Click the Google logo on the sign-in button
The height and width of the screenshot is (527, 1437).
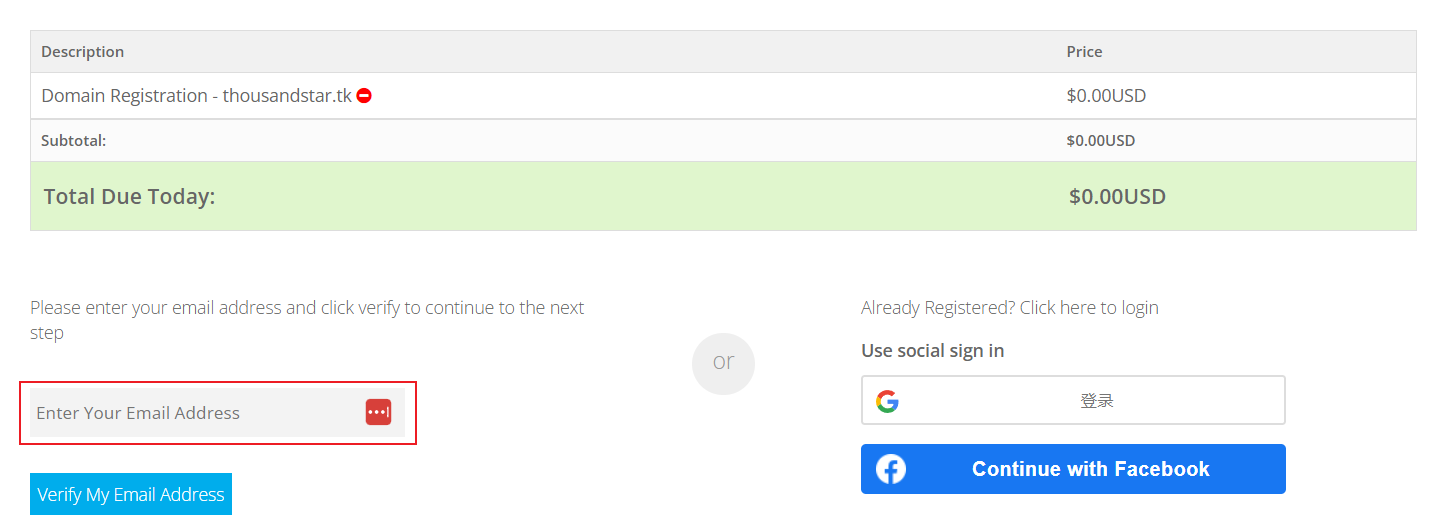tap(887, 401)
